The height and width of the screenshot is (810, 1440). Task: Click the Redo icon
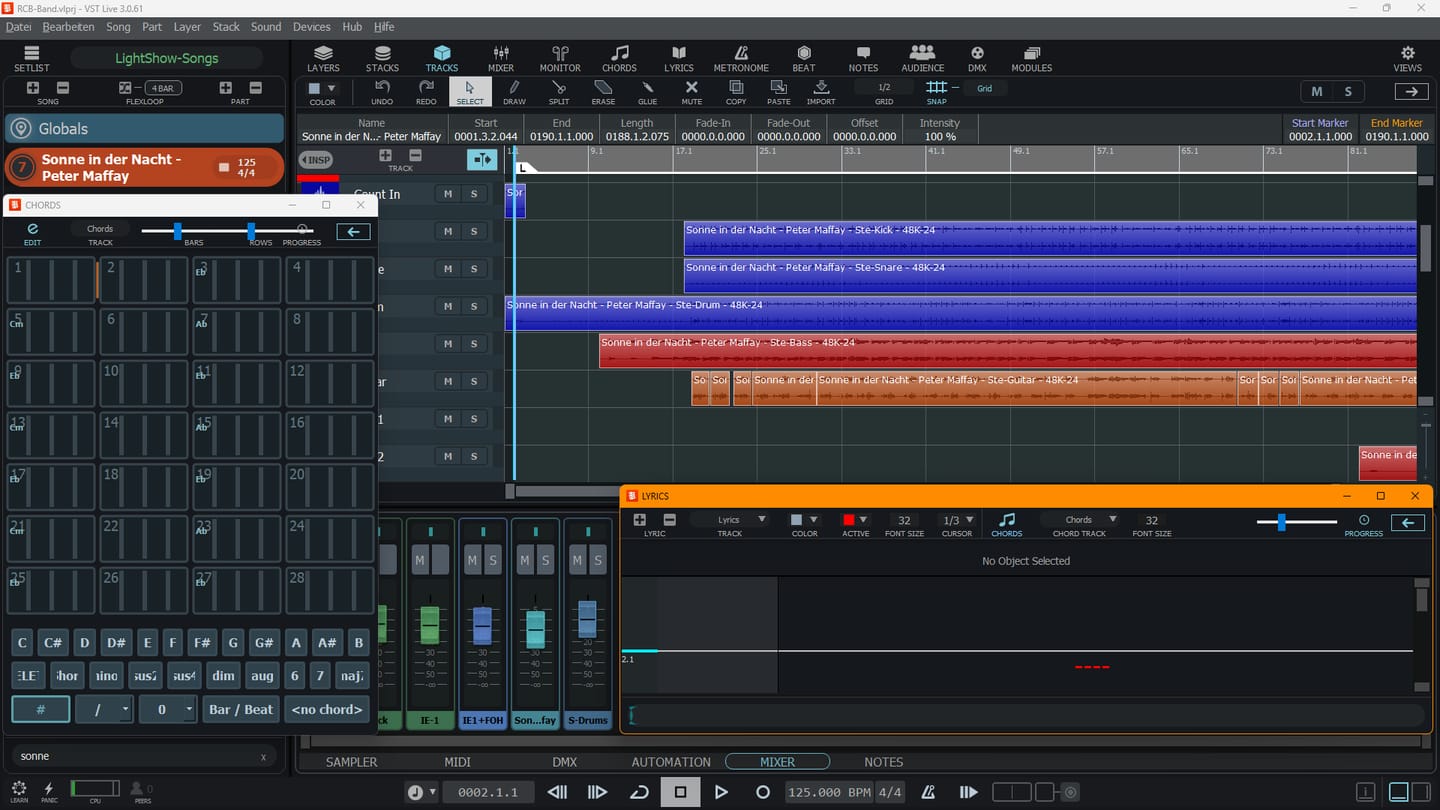coord(426,92)
